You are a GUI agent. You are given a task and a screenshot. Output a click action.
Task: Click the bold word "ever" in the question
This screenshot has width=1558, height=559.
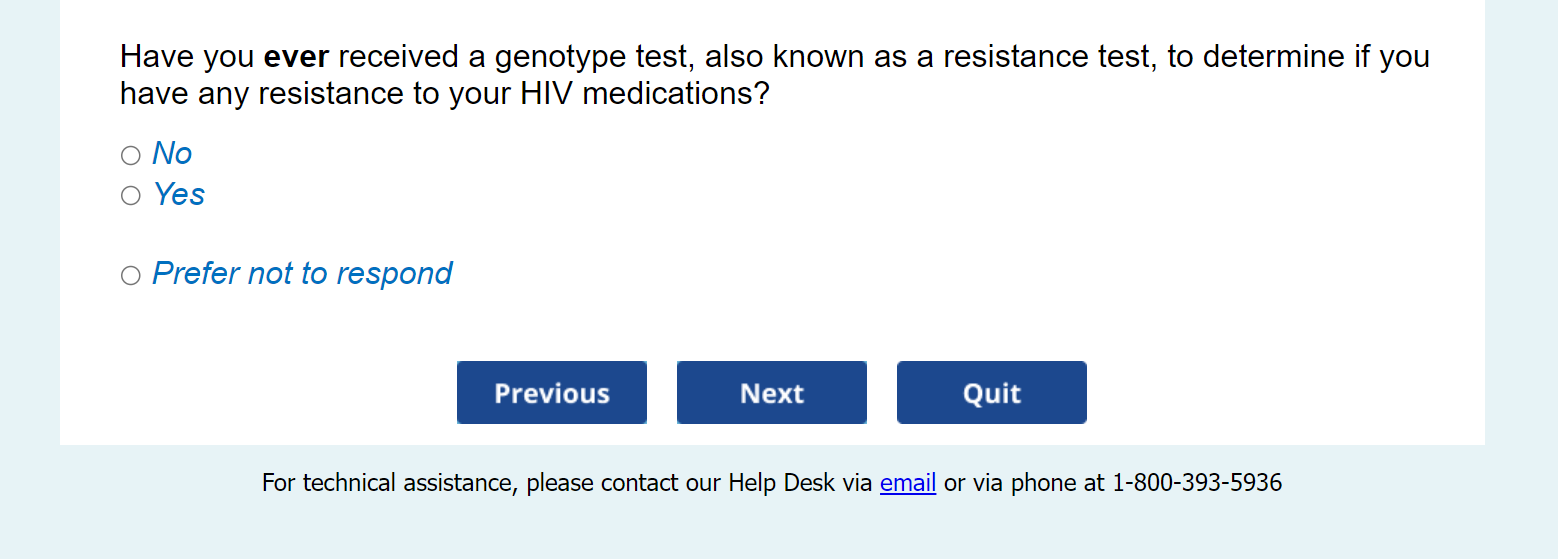(296, 57)
